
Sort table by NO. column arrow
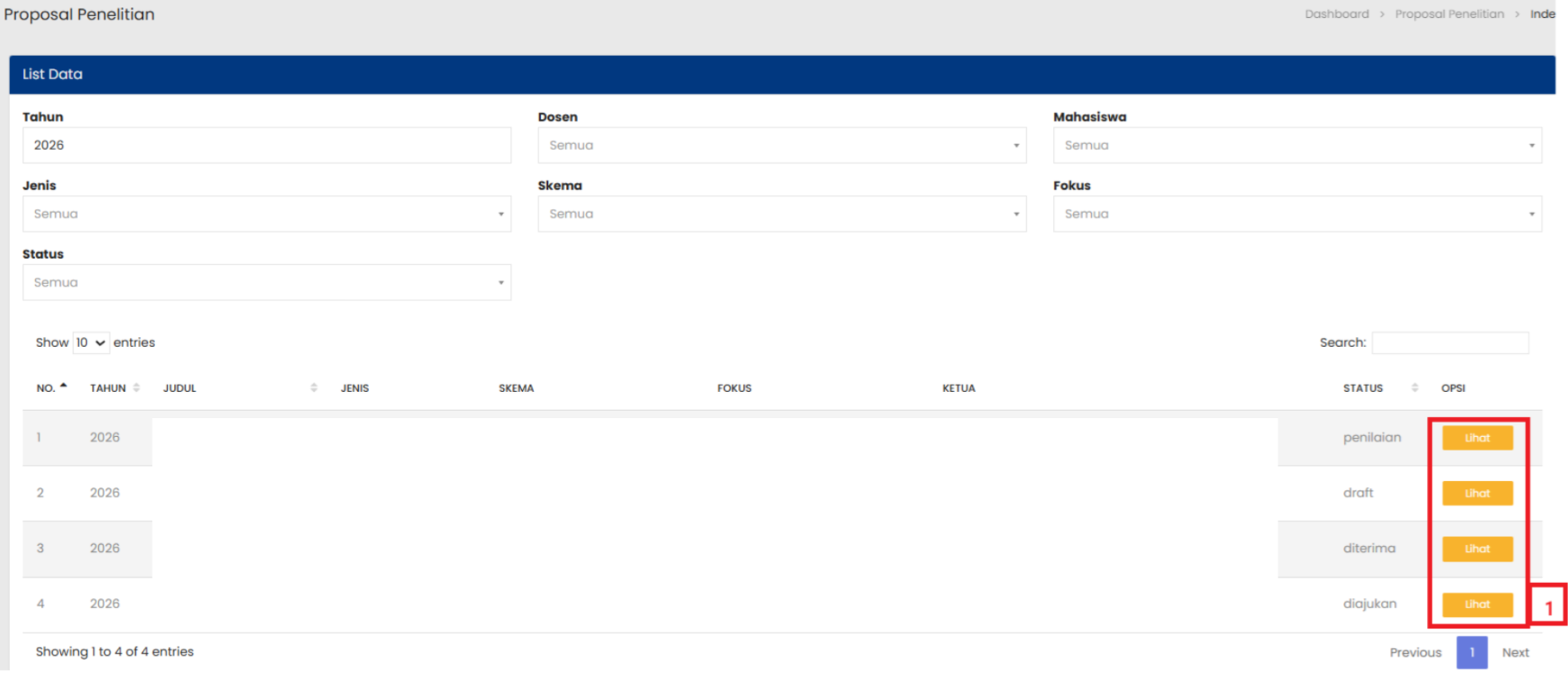click(63, 387)
